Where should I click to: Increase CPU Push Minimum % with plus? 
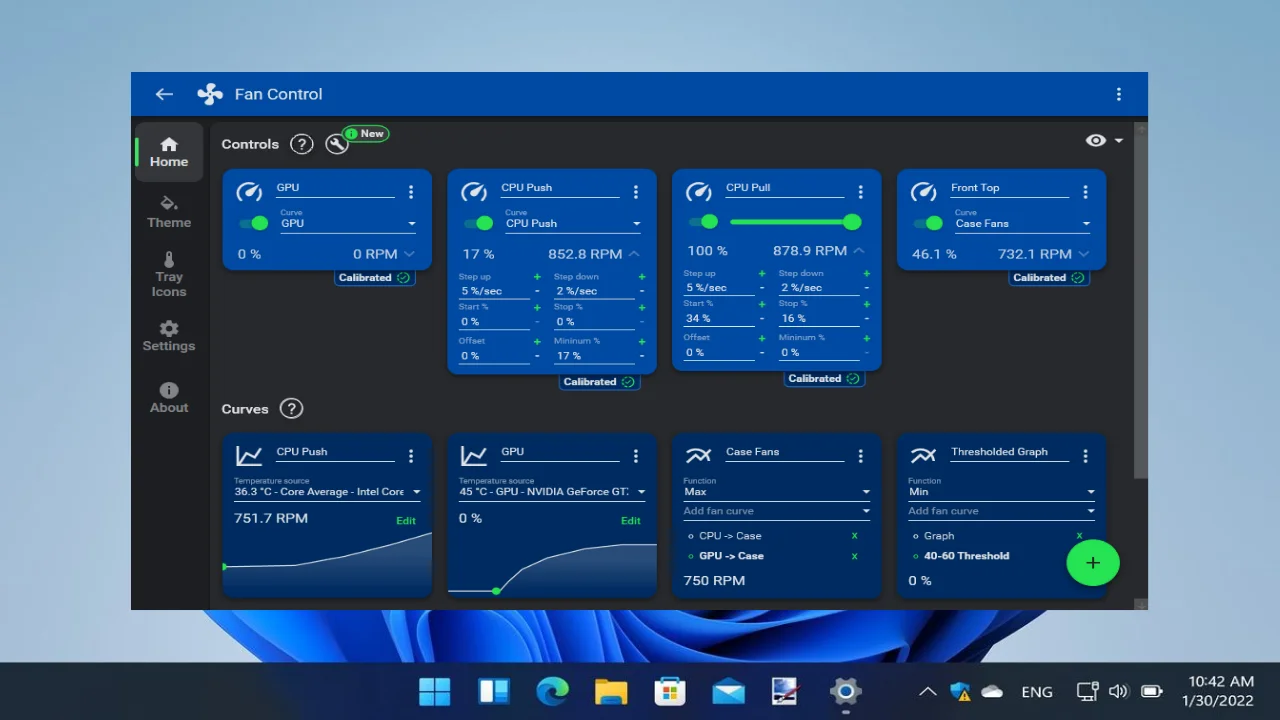[642, 341]
